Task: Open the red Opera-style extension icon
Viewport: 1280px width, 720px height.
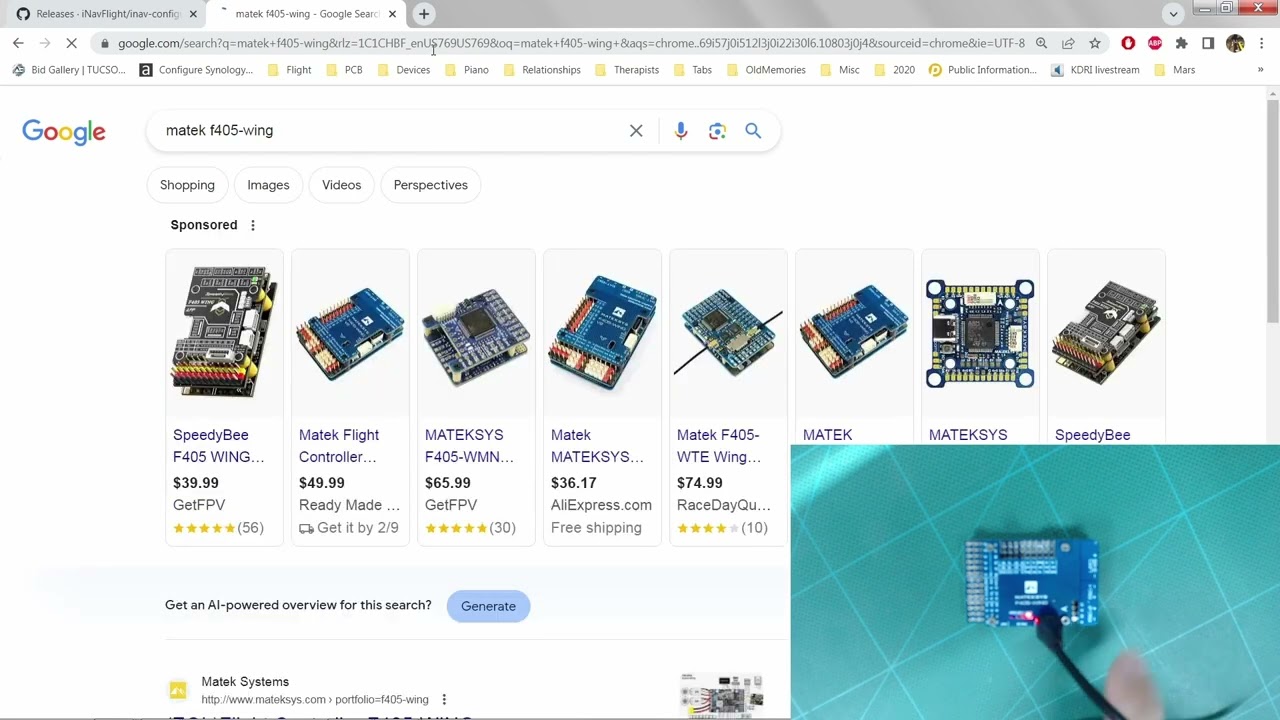Action: pos(1128,43)
